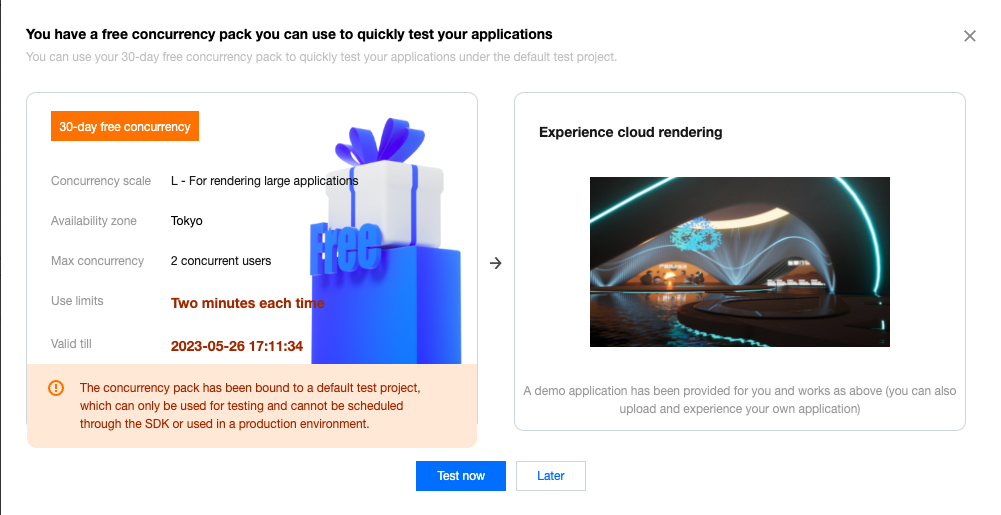Select the Tokyo availability zone value
Image resolution: width=1001 pixels, height=515 pixels.
[187, 221]
